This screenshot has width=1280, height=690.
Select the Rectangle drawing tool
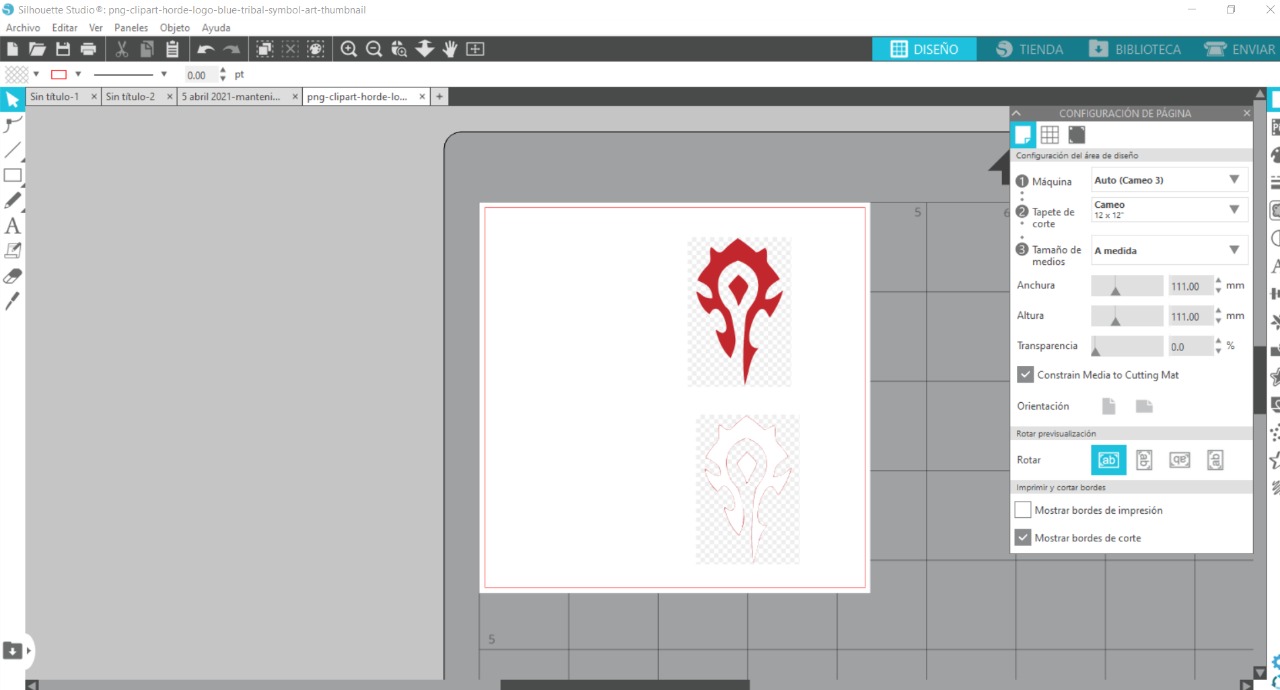12,175
